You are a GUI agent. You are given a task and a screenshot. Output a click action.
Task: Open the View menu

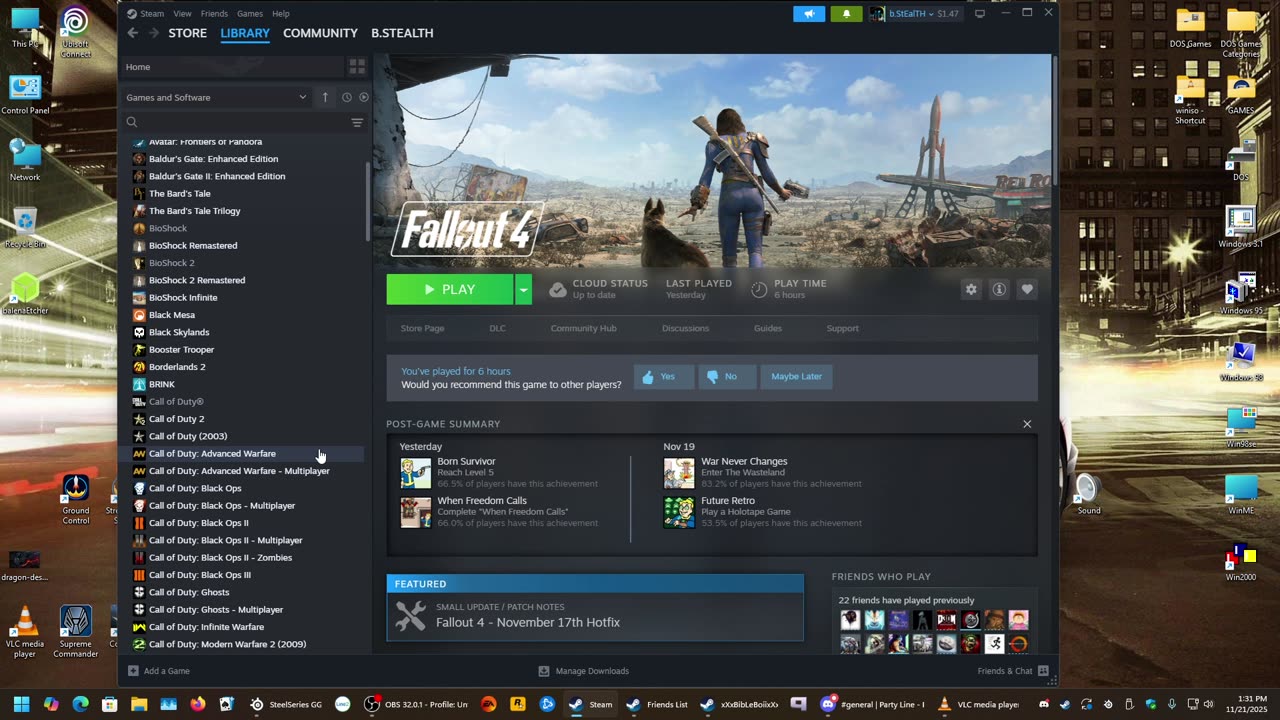pyautogui.click(x=182, y=14)
